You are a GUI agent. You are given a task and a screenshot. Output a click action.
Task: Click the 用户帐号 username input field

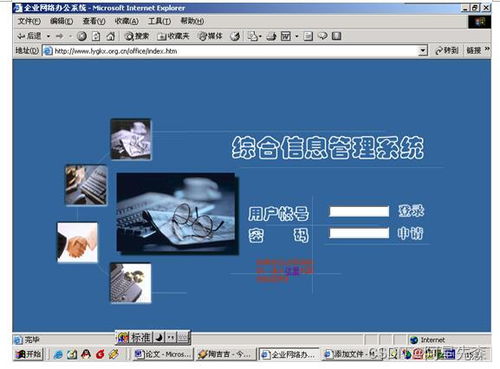[x=359, y=212]
